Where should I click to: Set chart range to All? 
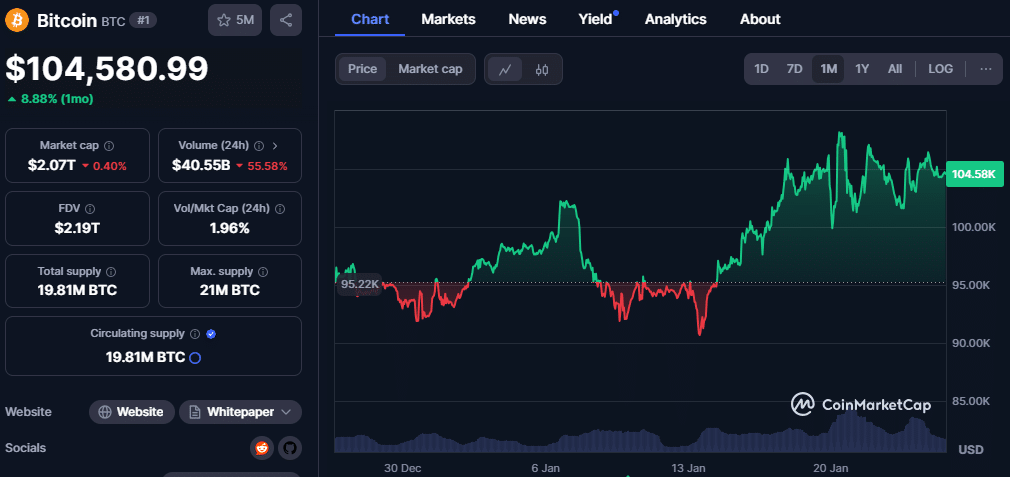coord(895,69)
